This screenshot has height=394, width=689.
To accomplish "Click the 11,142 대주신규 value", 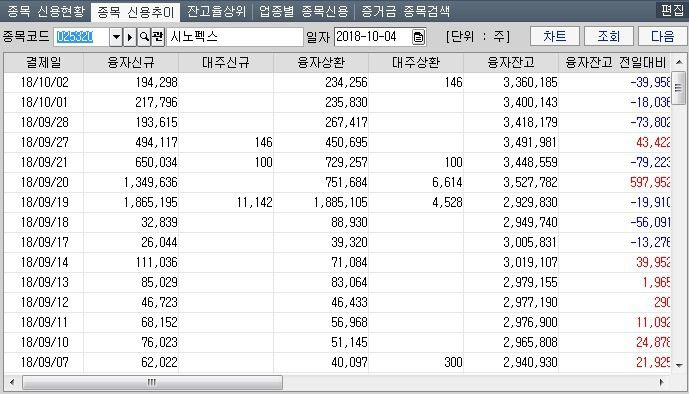I will coord(254,202).
